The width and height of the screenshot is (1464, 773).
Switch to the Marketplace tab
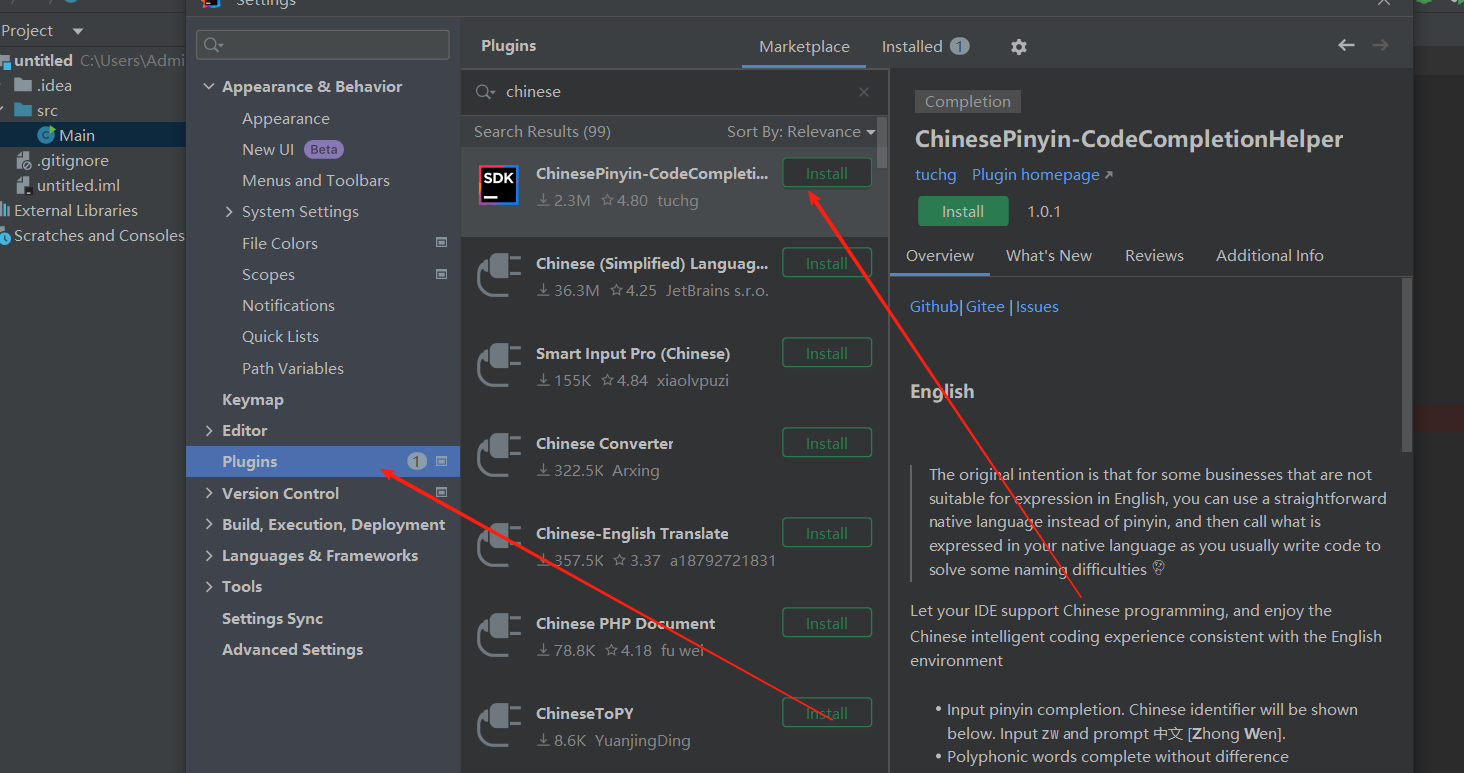[804, 47]
